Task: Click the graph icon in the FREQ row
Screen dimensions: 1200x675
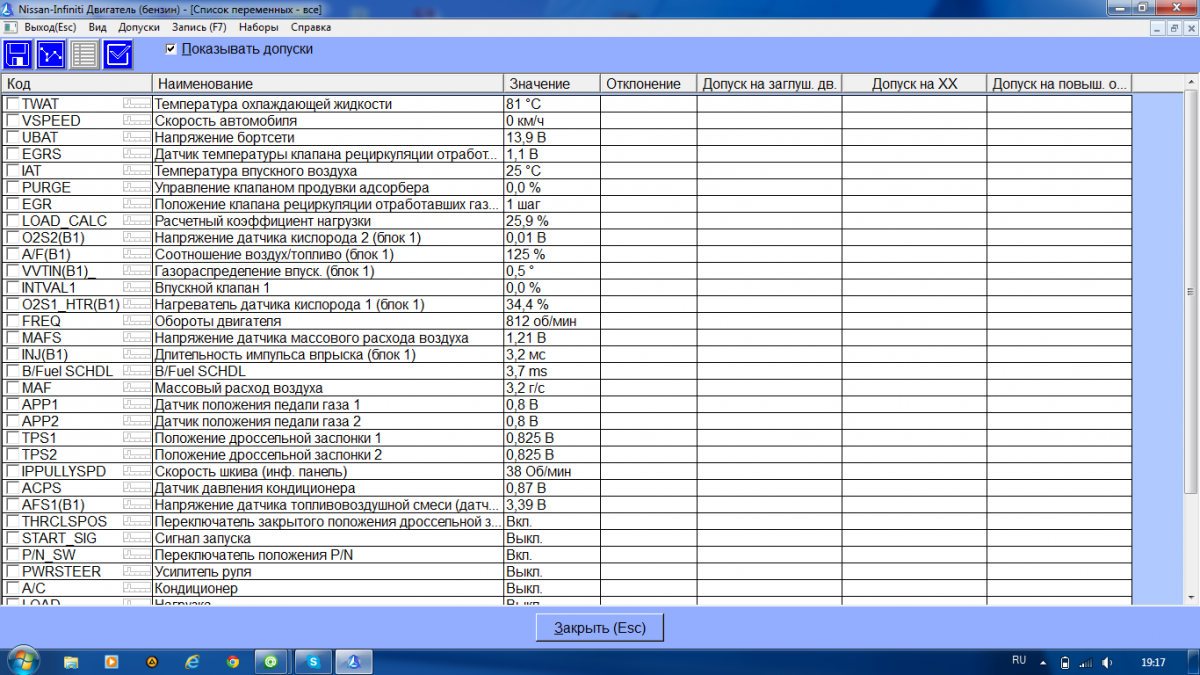Action: click(137, 321)
